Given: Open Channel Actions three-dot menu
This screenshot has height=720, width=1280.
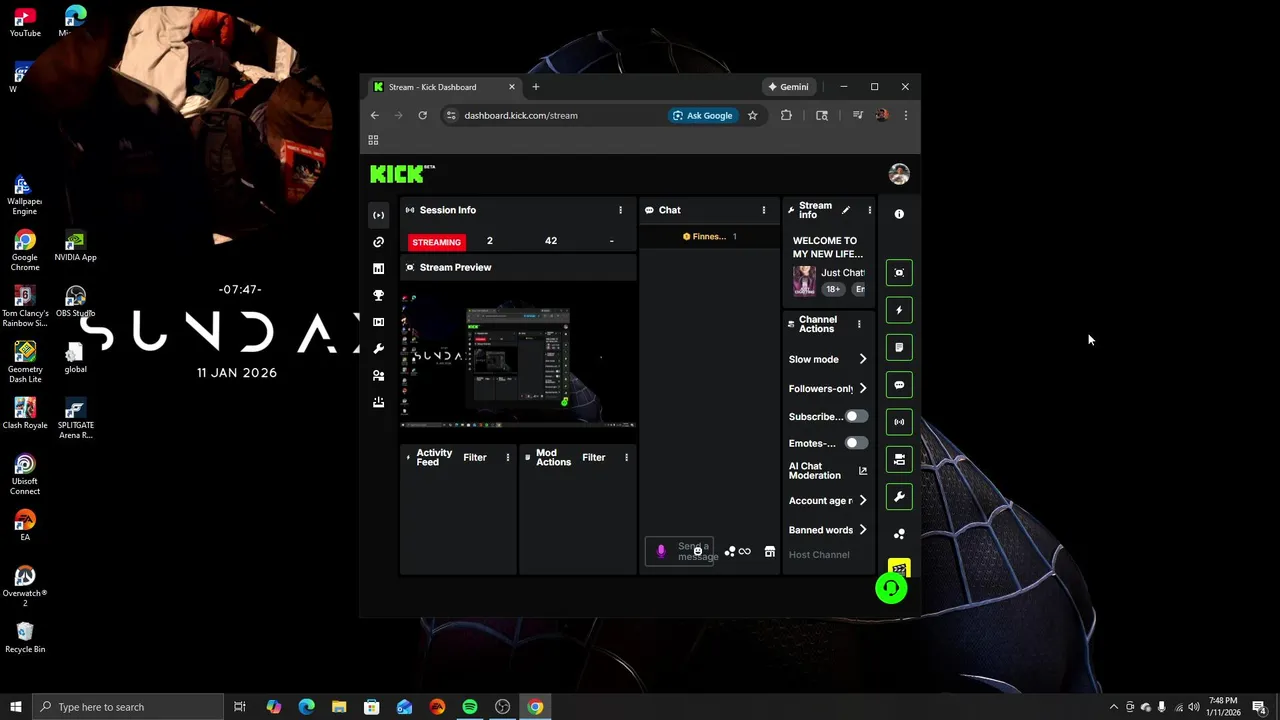Looking at the screenshot, I should tap(858, 324).
